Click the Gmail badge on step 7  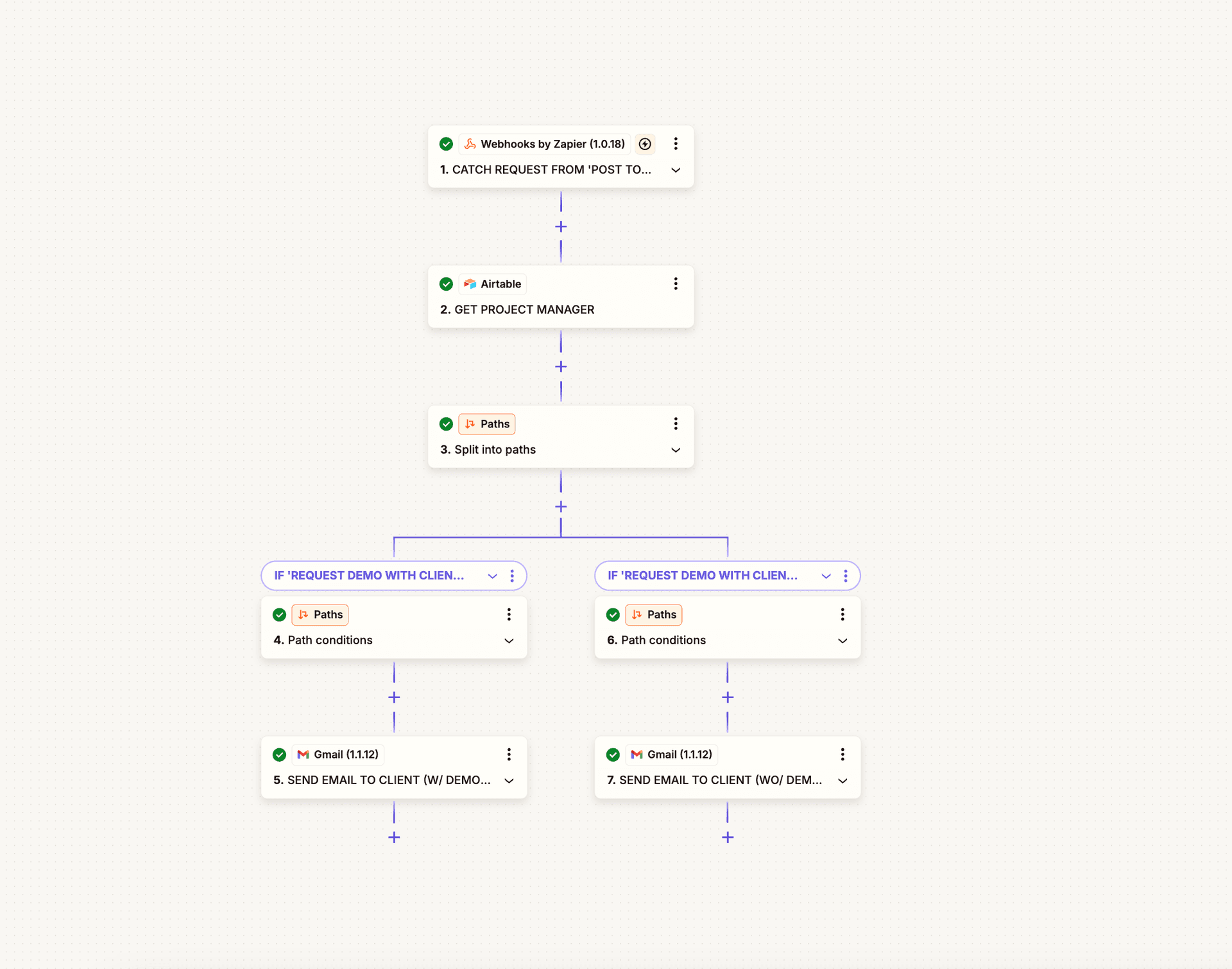click(672, 754)
